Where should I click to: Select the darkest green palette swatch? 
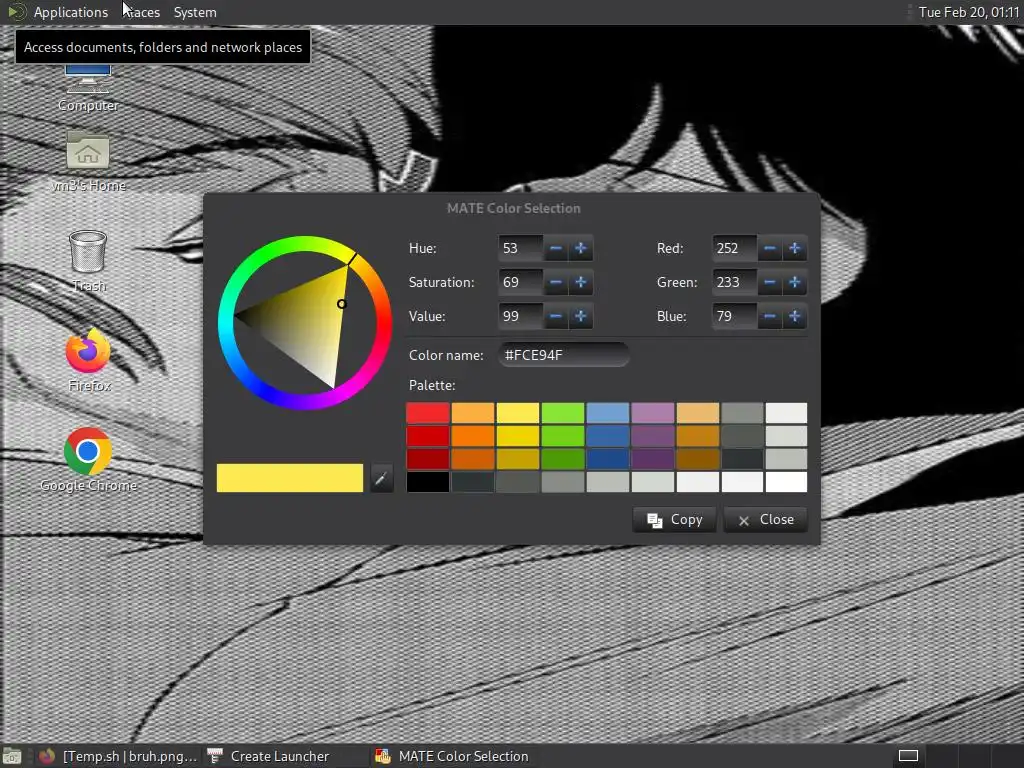pyautogui.click(x=562, y=459)
